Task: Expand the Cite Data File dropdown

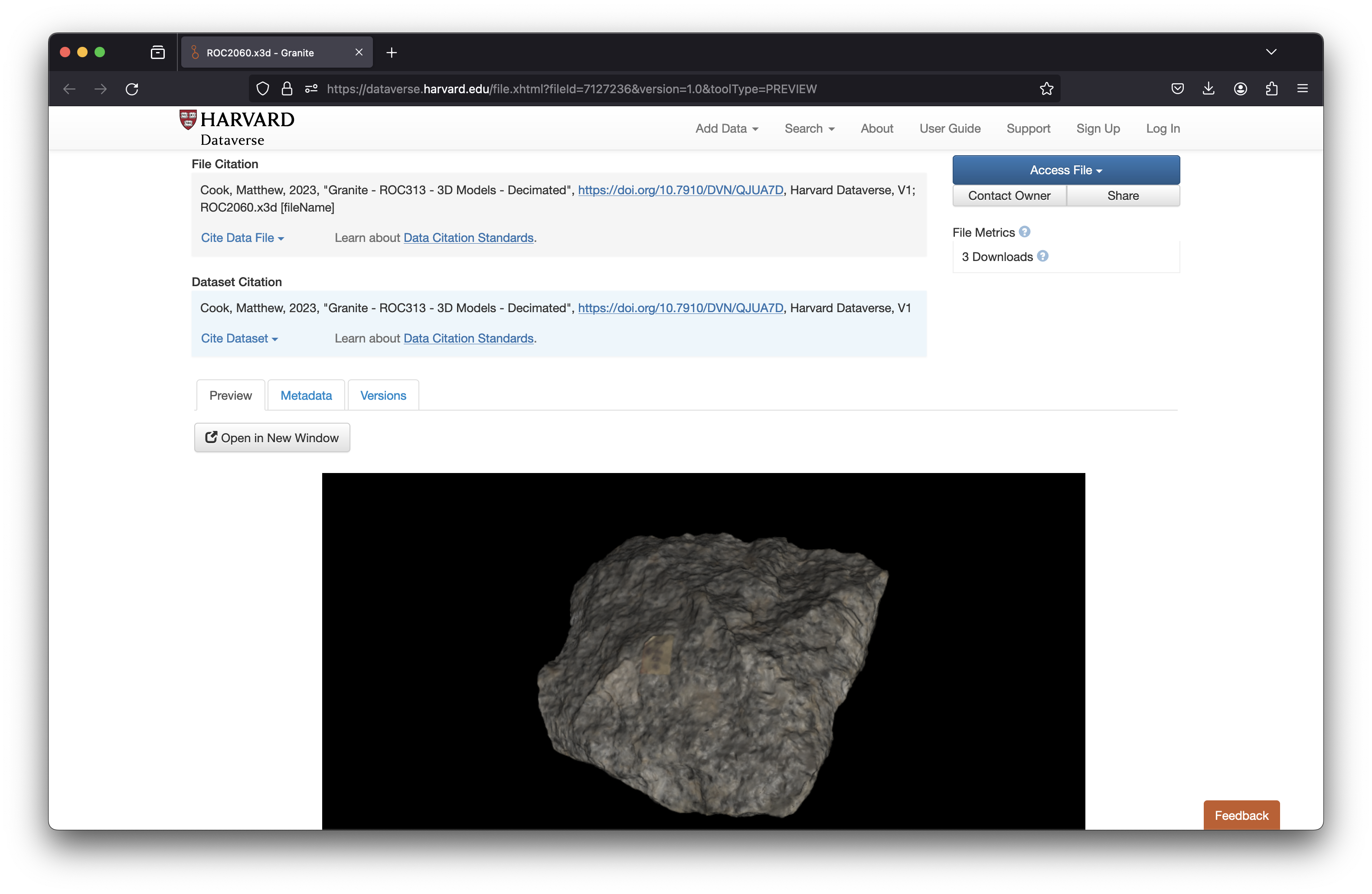Action: pos(242,238)
